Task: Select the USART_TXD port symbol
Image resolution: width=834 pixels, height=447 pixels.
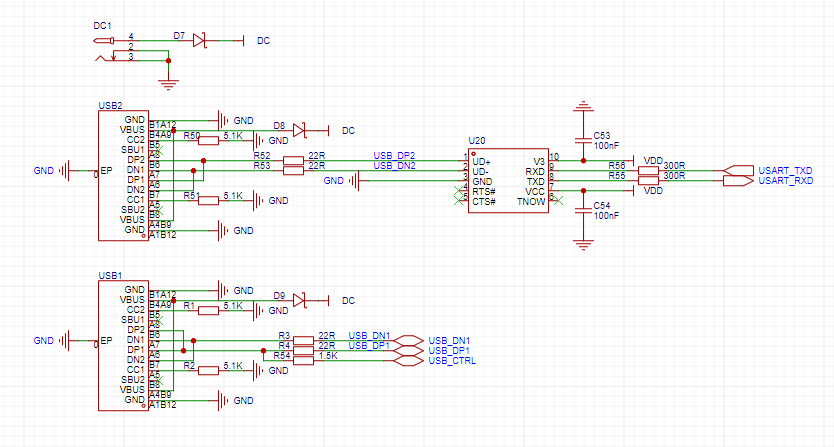Action: click(x=739, y=170)
